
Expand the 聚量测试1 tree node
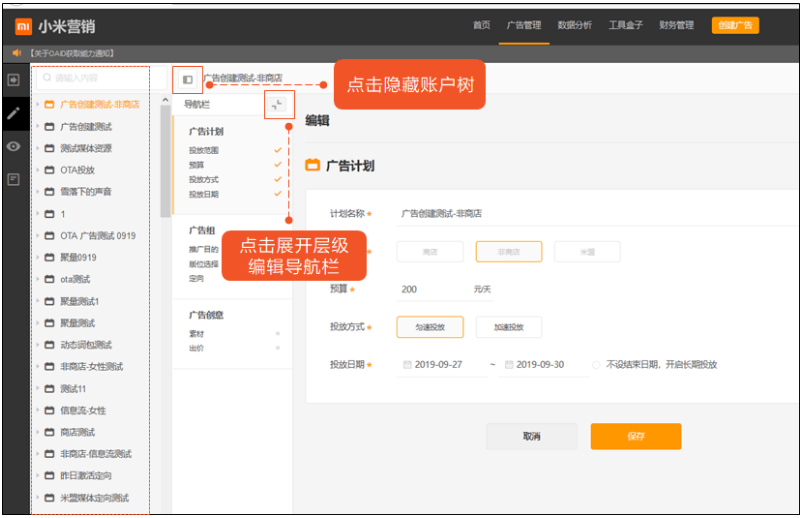tap(38, 301)
